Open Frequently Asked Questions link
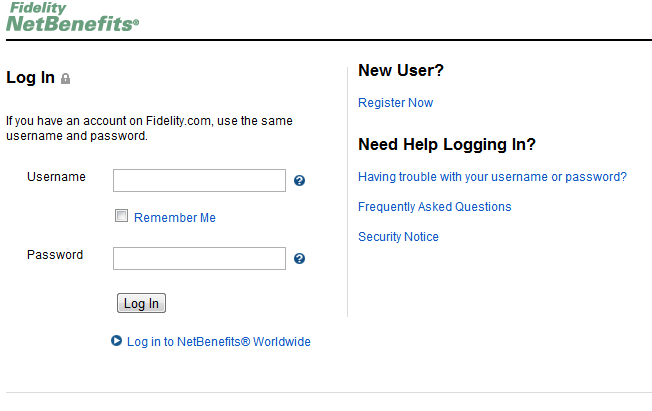652x411 pixels. tap(435, 207)
